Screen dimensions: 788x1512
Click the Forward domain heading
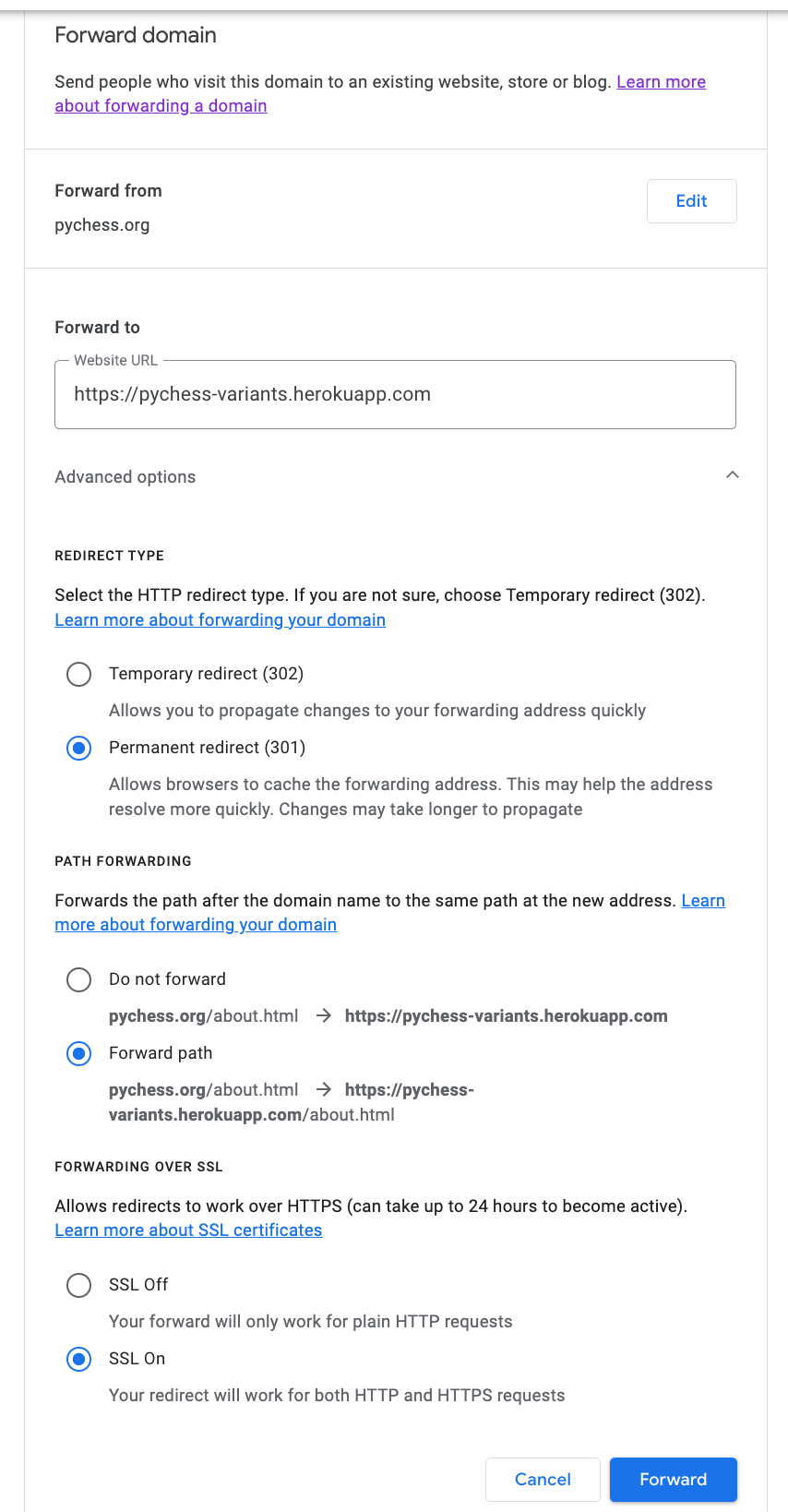(x=136, y=35)
